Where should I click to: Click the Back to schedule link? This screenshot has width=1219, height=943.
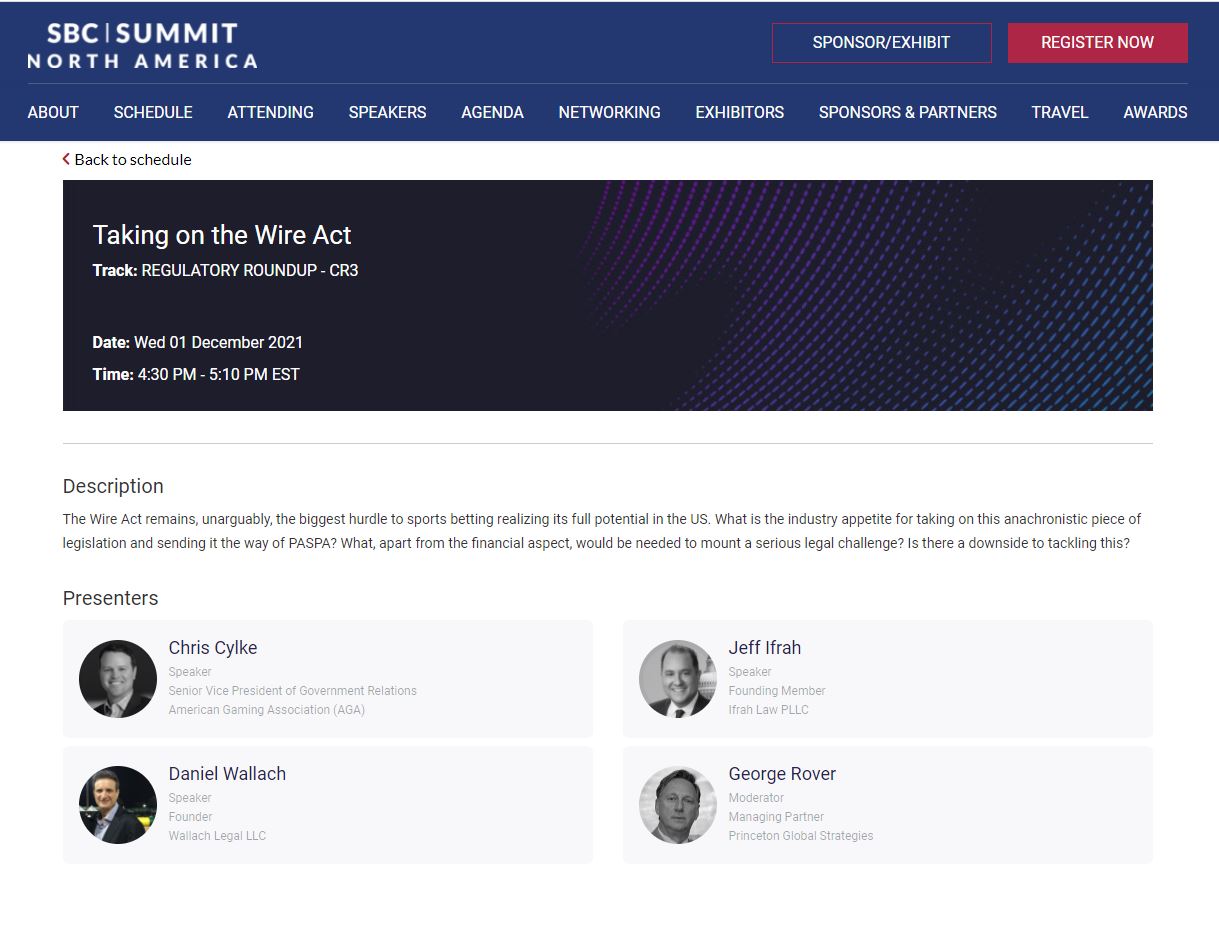(x=132, y=159)
